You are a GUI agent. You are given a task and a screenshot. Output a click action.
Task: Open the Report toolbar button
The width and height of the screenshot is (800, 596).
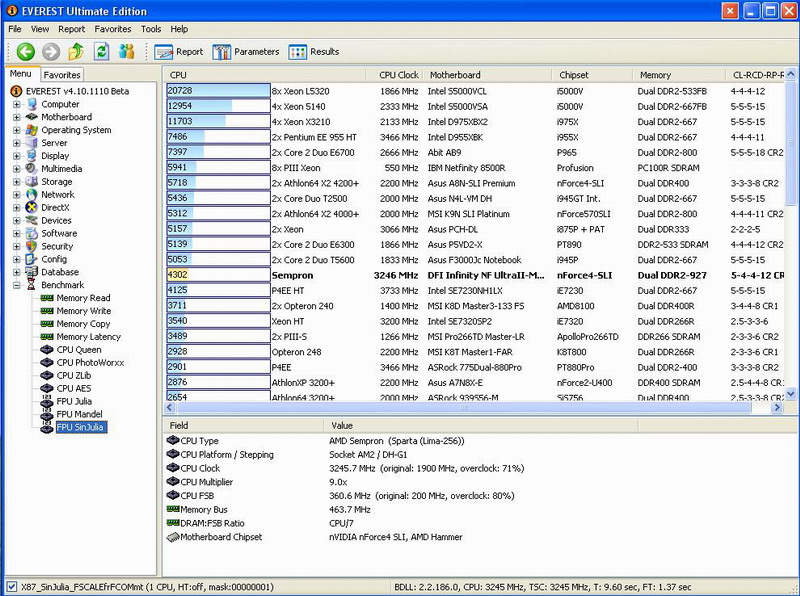click(179, 52)
